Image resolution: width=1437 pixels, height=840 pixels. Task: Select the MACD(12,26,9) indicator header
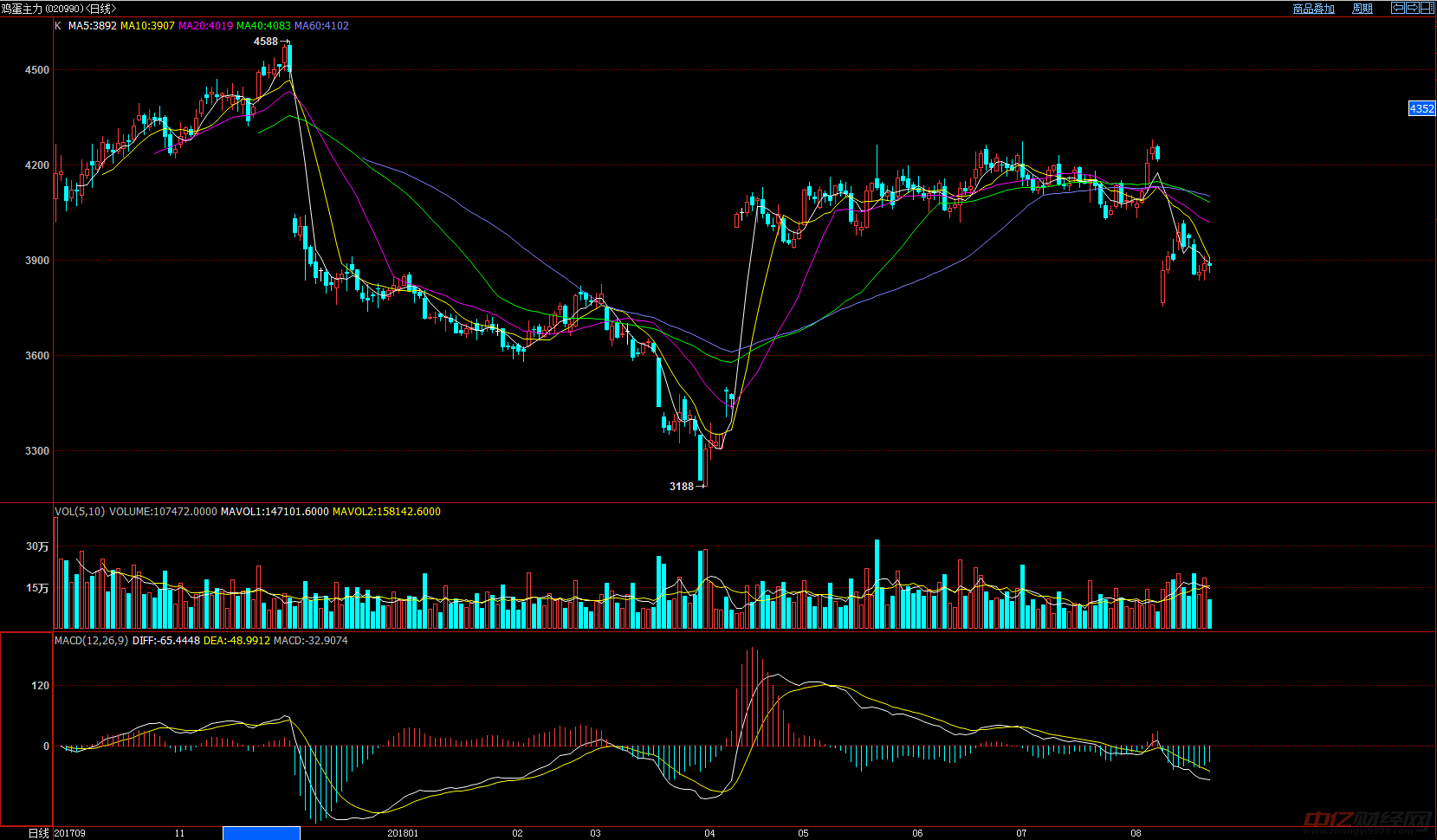point(91,641)
